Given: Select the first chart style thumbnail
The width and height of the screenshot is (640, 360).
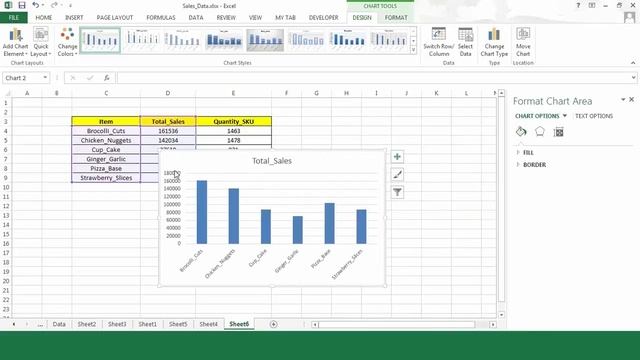Looking at the screenshot, I should click(100, 40).
